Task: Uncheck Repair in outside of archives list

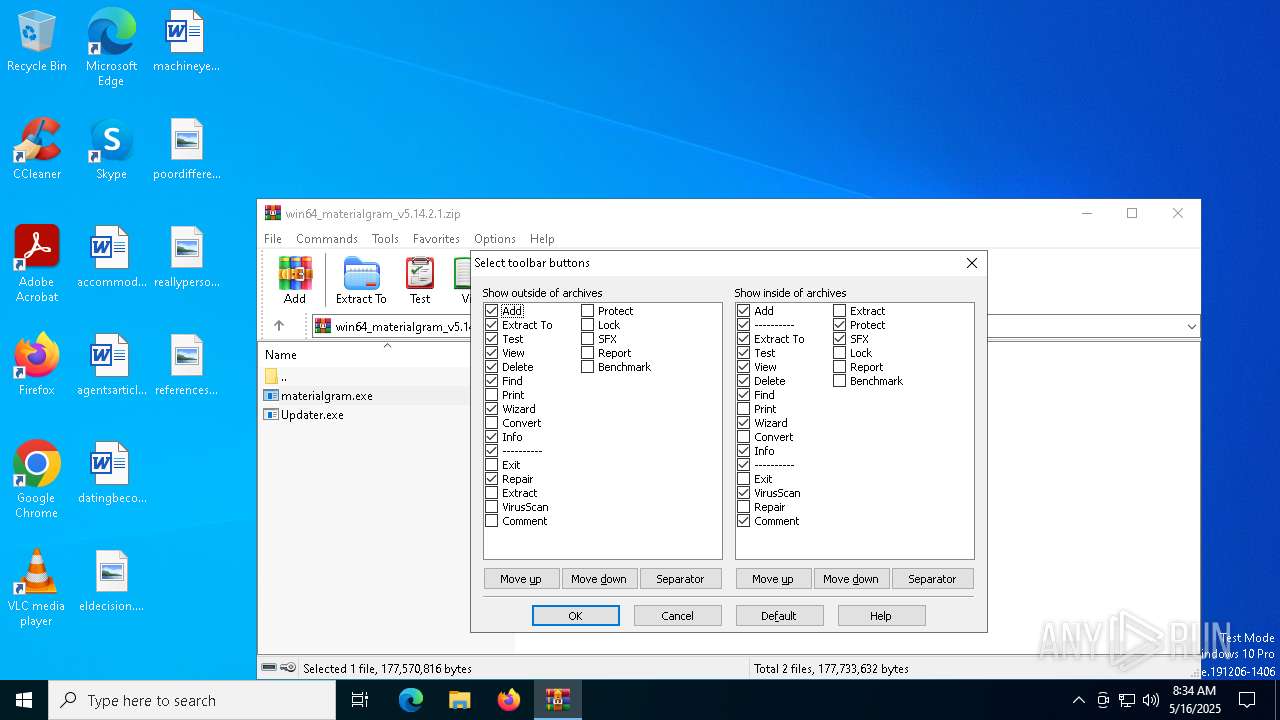Action: (x=491, y=479)
